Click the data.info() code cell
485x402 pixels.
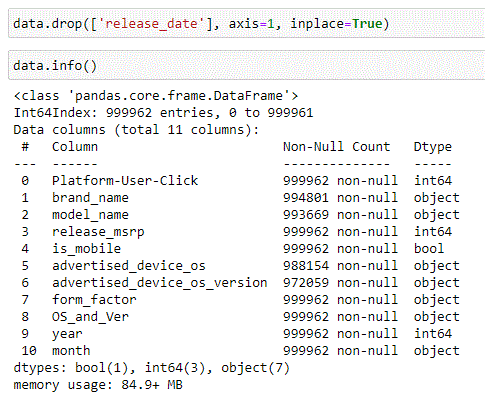click(246, 65)
